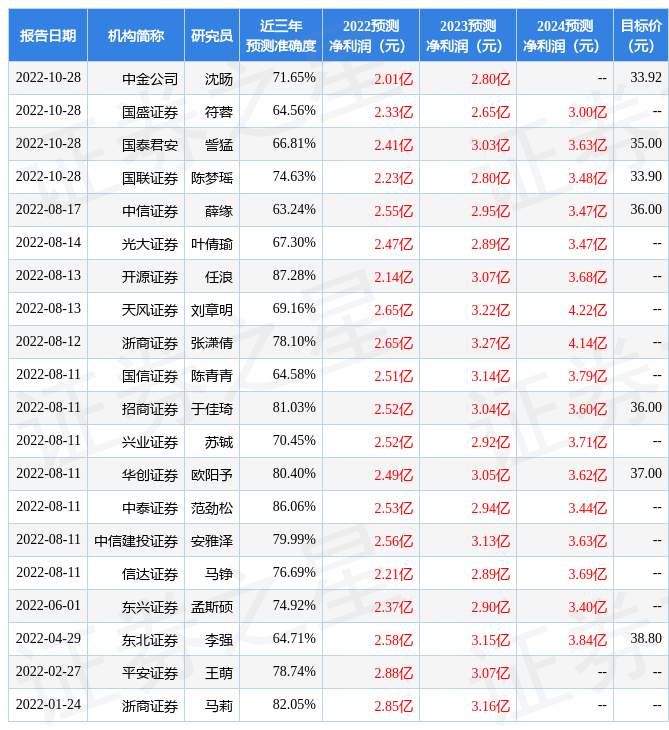Select report date 2022-04-29

point(48,638)
